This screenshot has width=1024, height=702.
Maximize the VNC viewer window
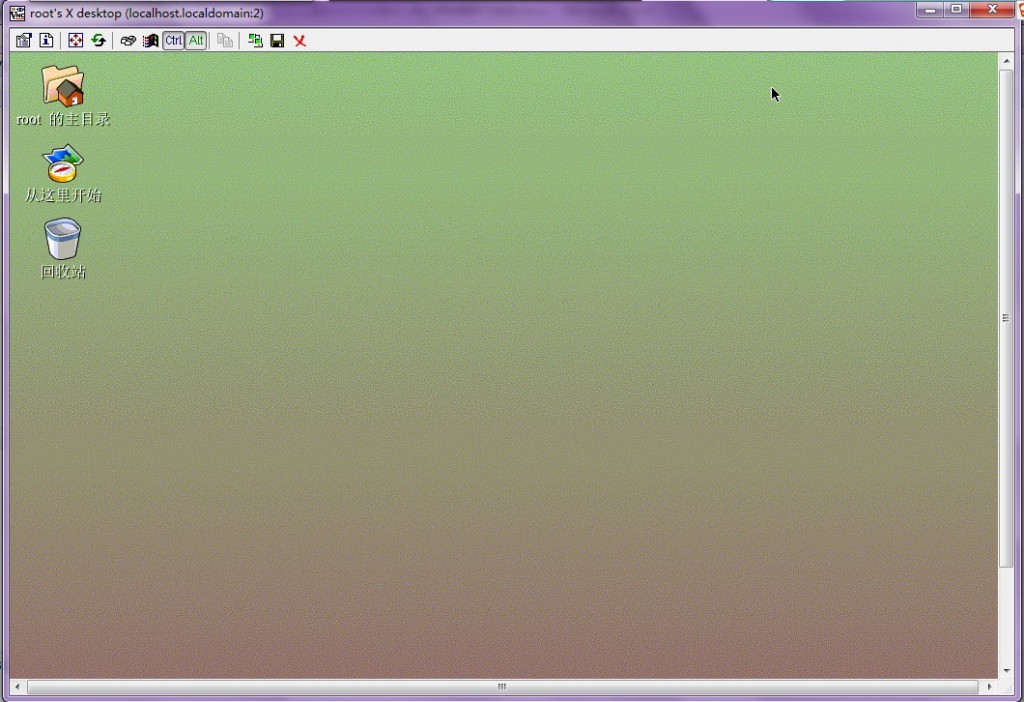[957, 9]
